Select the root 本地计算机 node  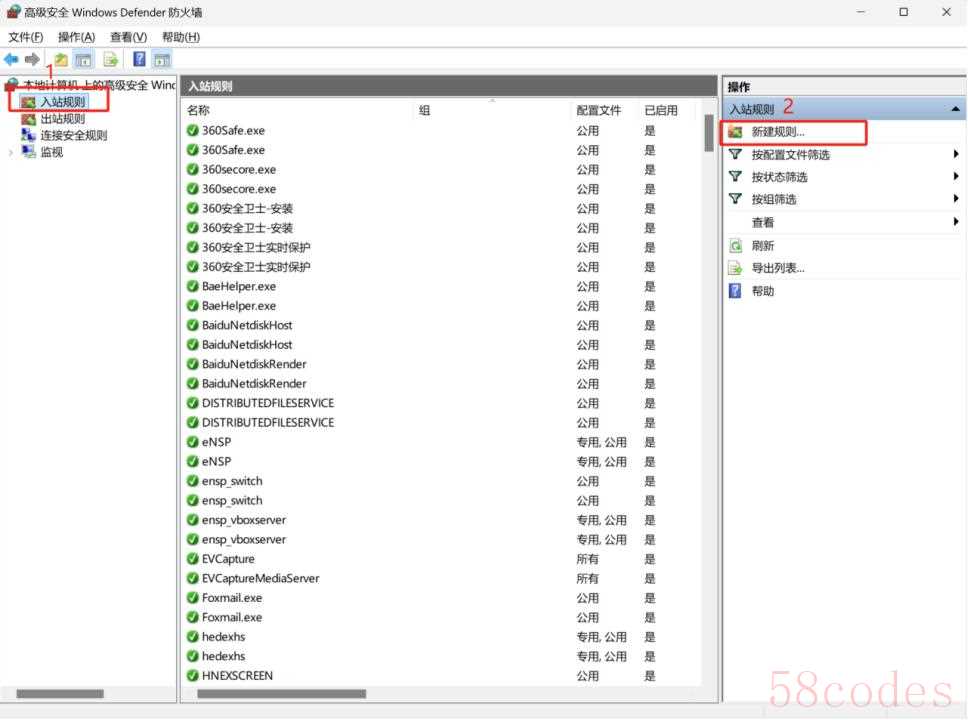pyautogui.click(x=99, y=85)
